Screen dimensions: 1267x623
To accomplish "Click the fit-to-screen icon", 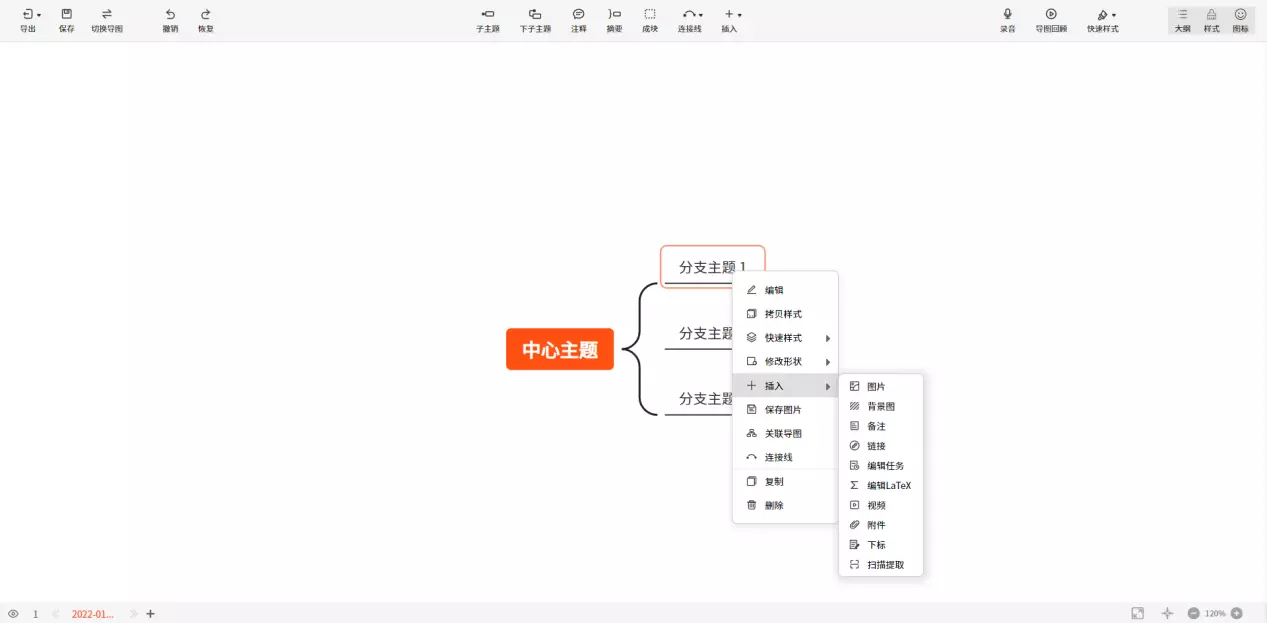I will [x=1138, y=613].
